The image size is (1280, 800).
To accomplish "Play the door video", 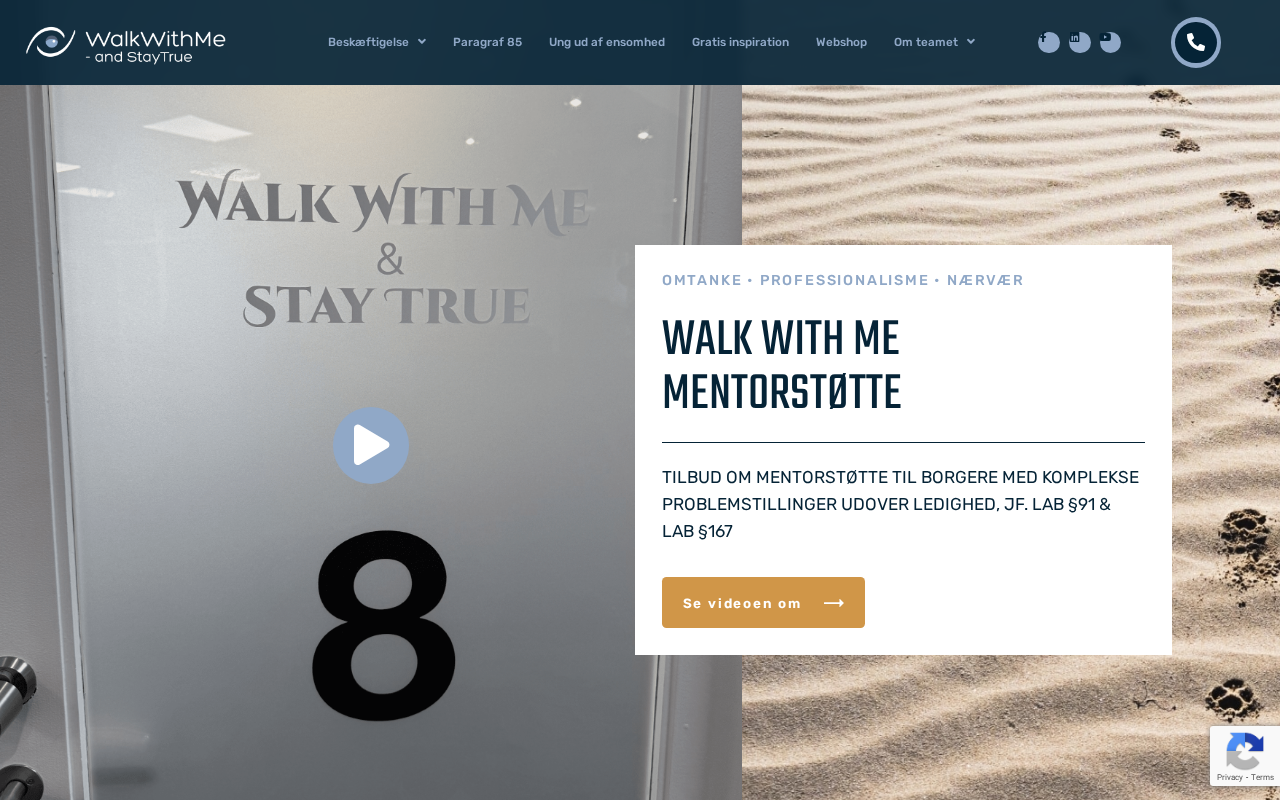I will (371, 445).
